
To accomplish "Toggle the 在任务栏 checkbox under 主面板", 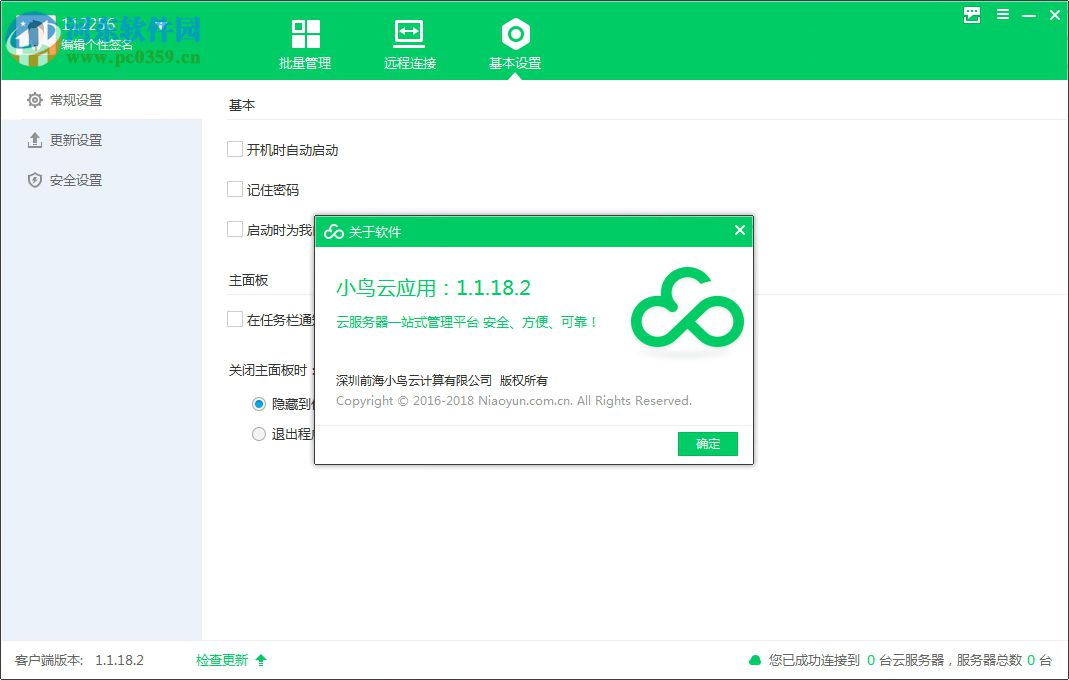I will (x=235, y=319).
